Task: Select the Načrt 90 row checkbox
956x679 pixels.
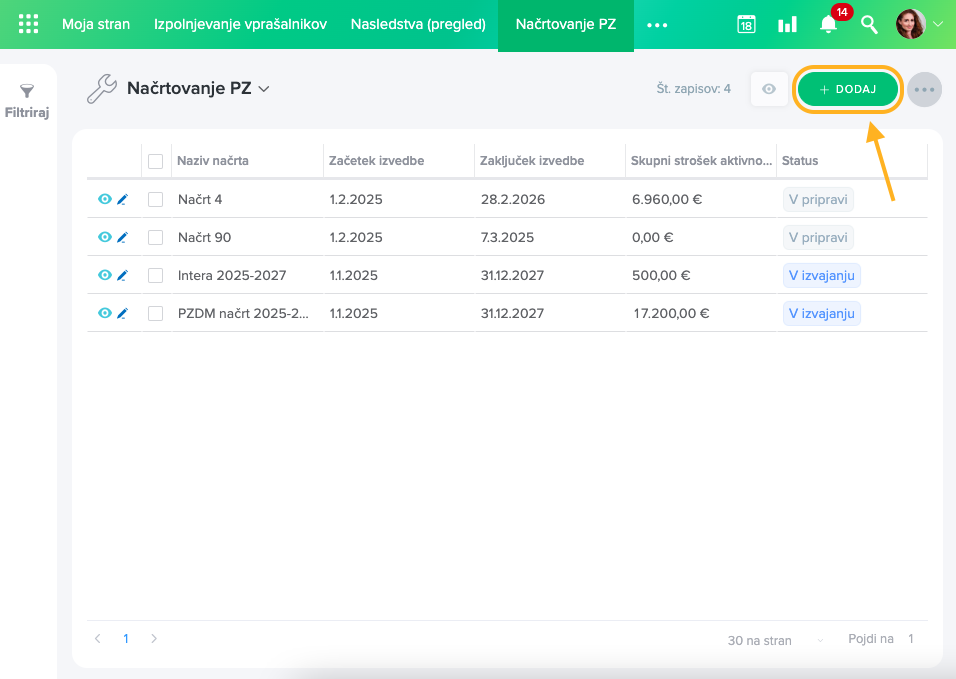Action: 155,238
